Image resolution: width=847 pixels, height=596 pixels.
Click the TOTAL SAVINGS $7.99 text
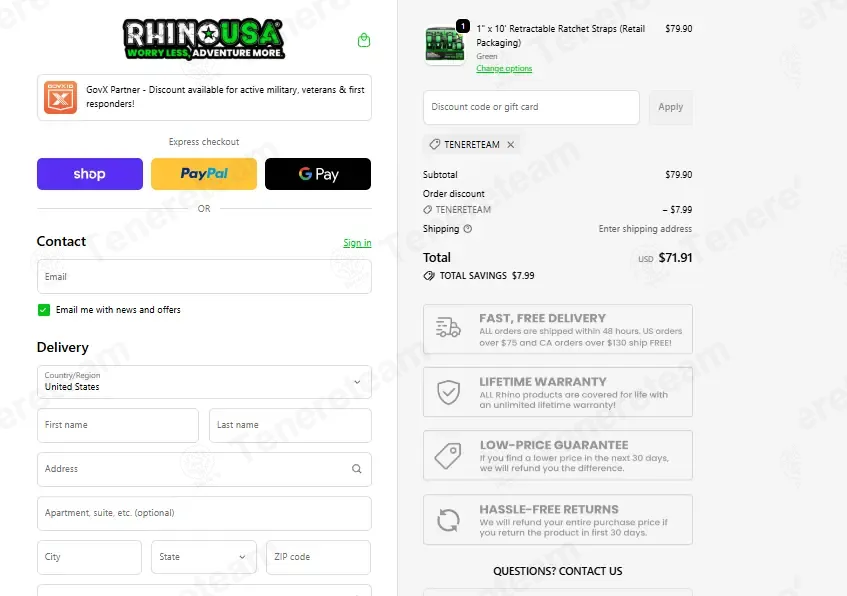[487, 276]
